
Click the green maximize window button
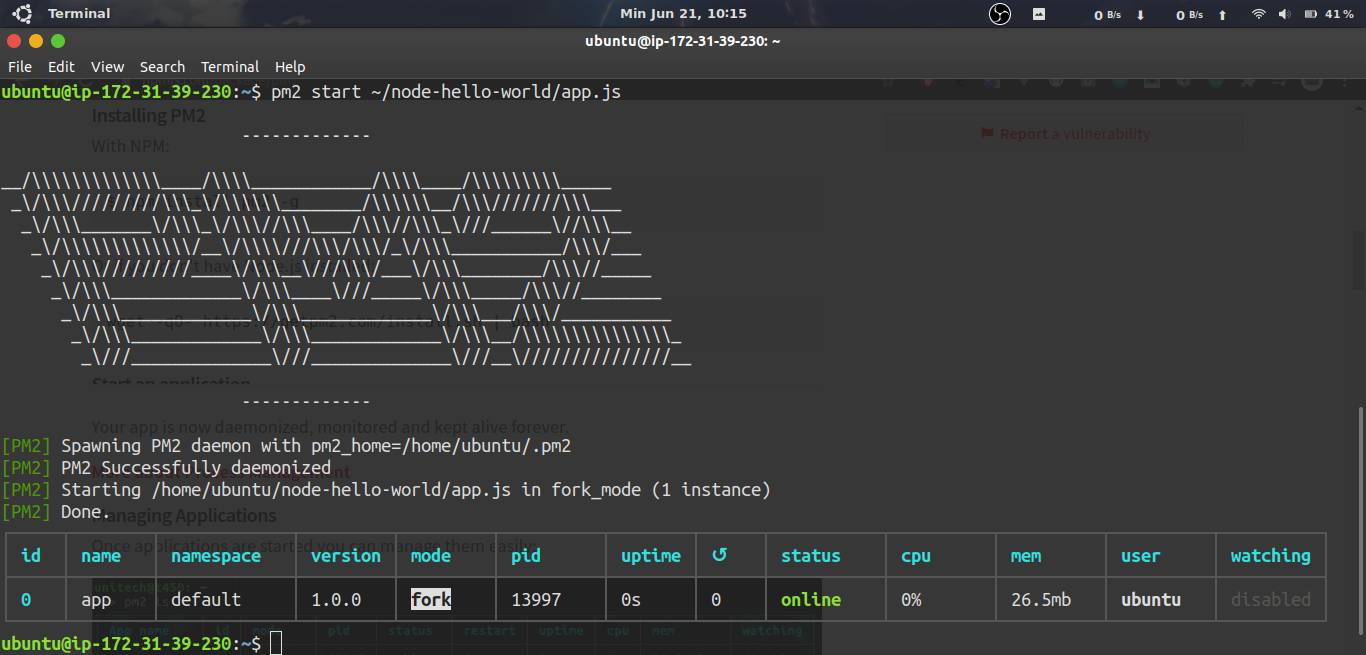coord(57,41)
